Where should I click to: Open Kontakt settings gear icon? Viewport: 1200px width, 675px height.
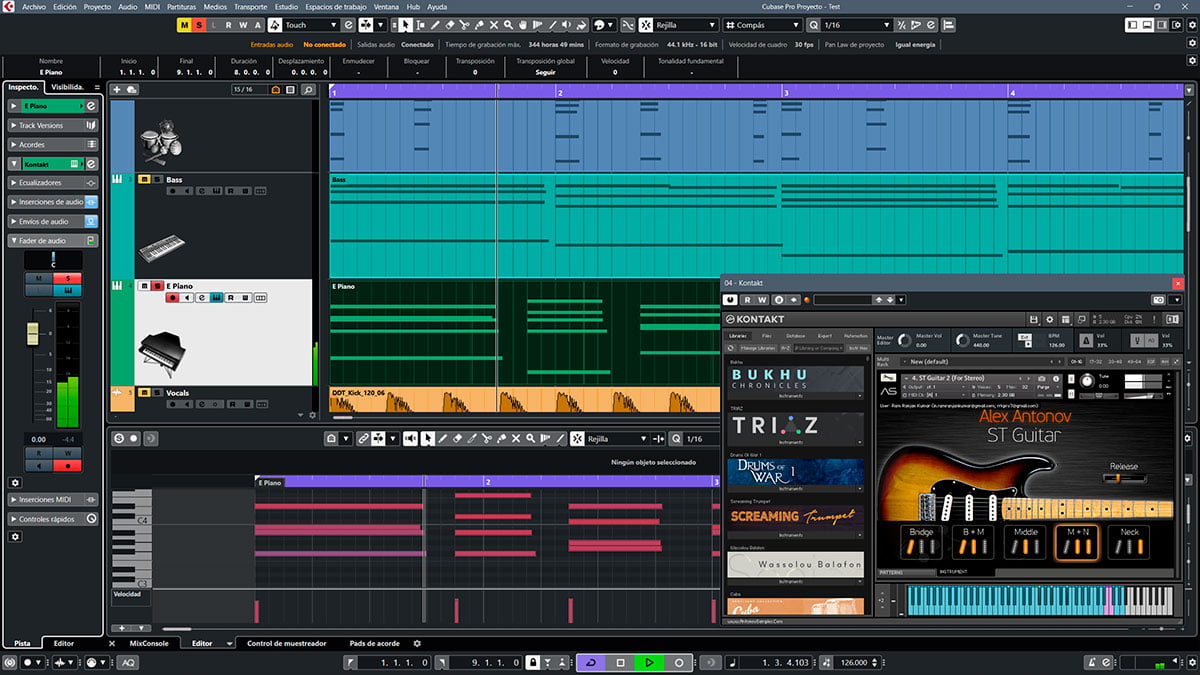tap(1050, 319)
